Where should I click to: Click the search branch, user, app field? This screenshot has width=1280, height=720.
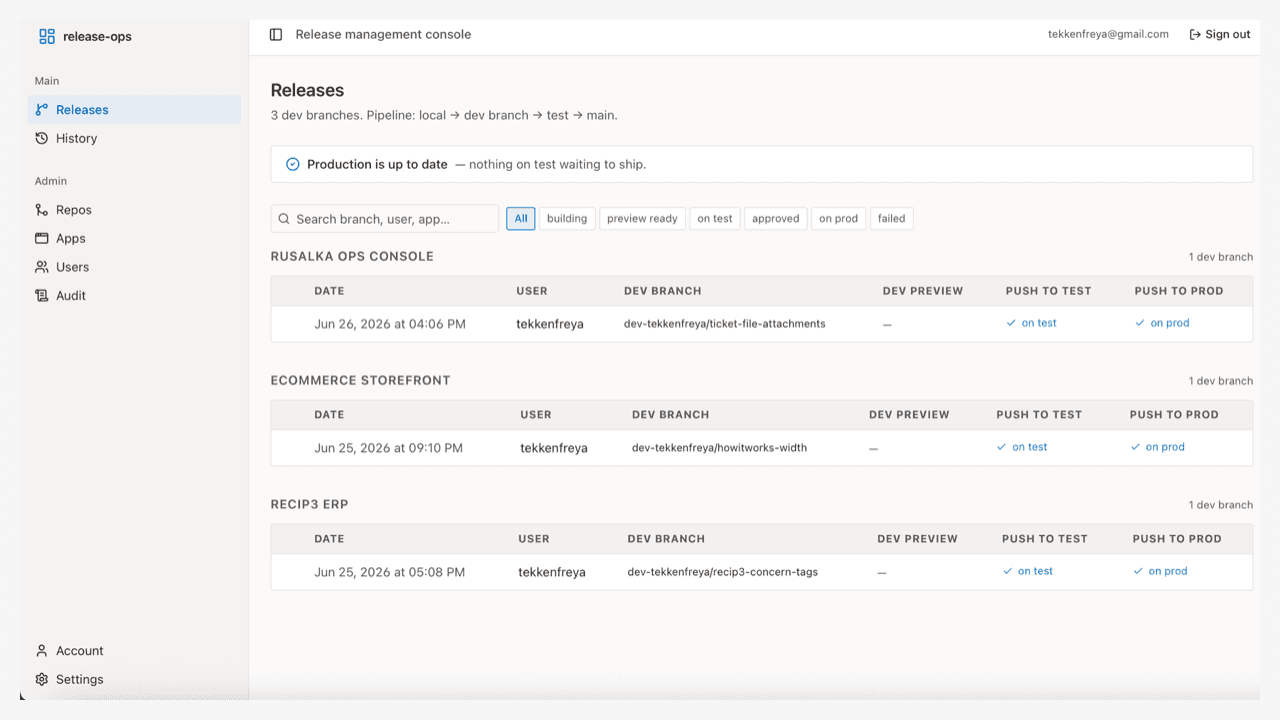[x=385, y=219]
